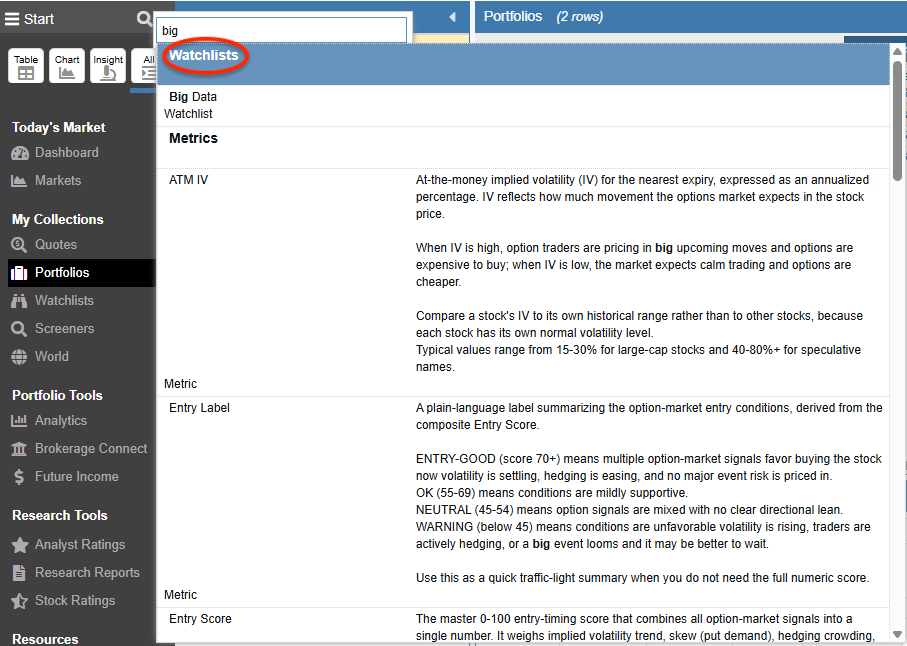
Task: Select the Watchlists search results header
Action: (523, 64)
